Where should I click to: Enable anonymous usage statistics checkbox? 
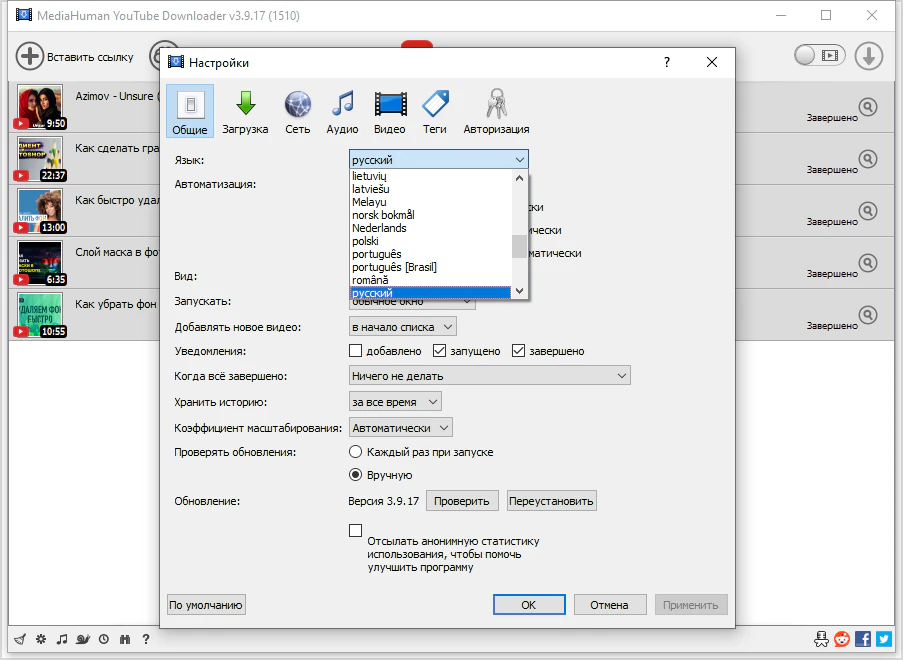point(355,531)
